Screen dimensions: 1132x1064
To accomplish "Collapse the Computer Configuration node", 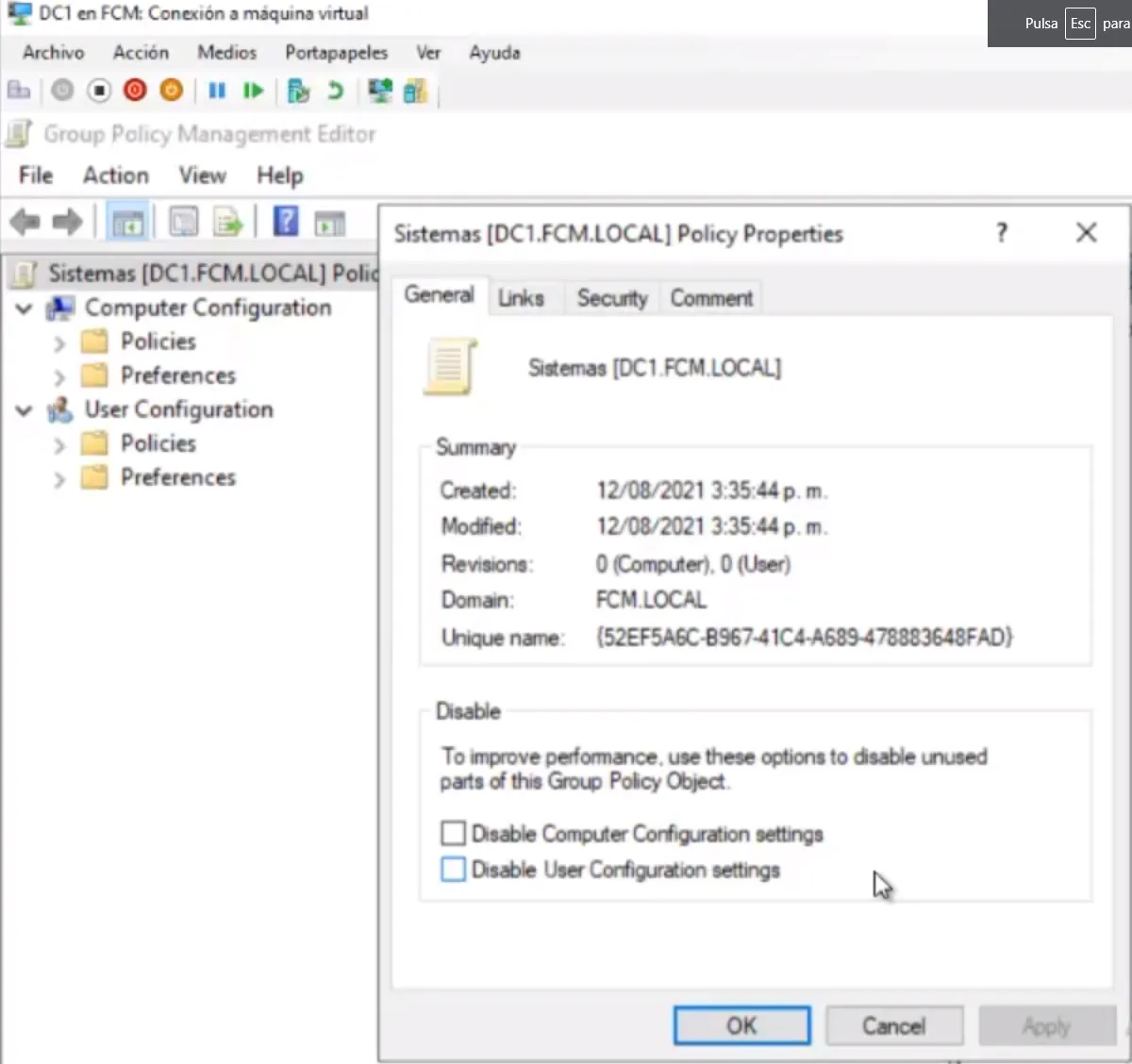I will (25, 308).
